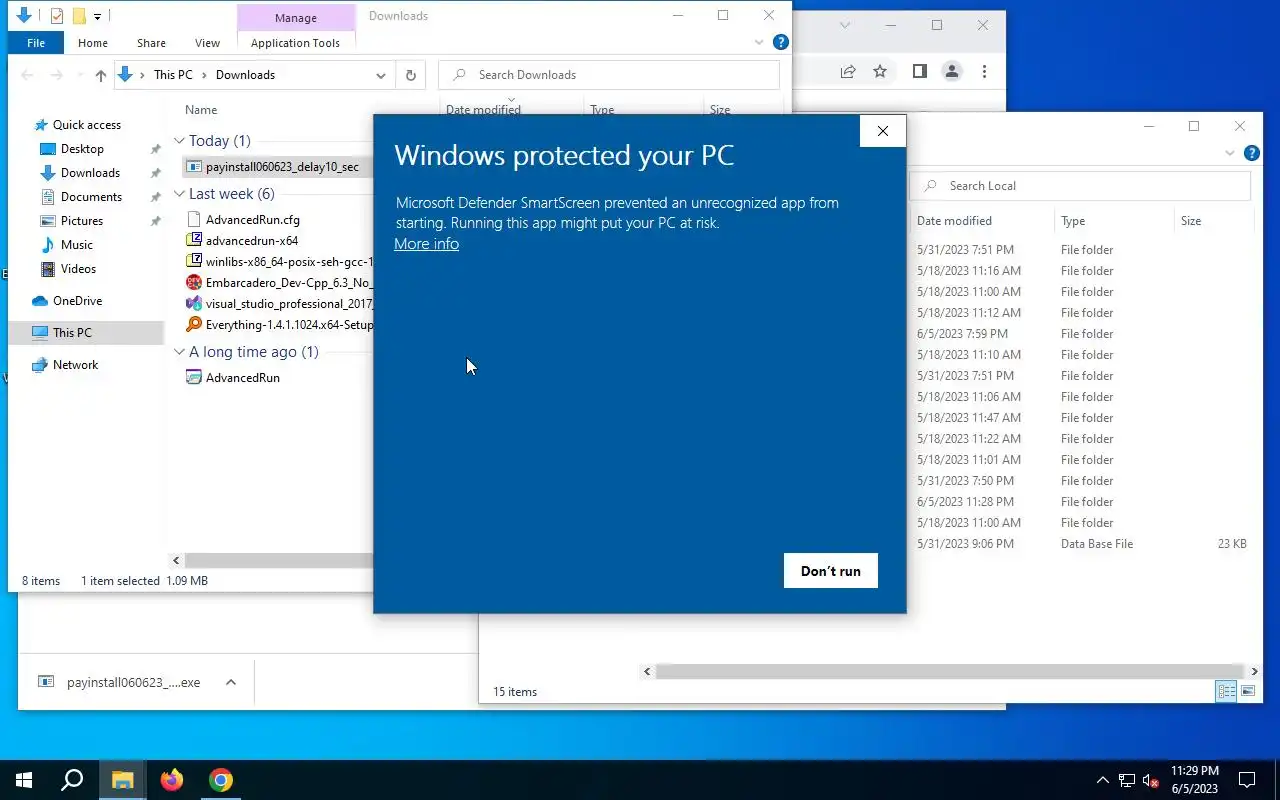Click the Search Downloads field
Image resolution: width=1280 pixels, height=800 pixels.
(x=609, y=75)
